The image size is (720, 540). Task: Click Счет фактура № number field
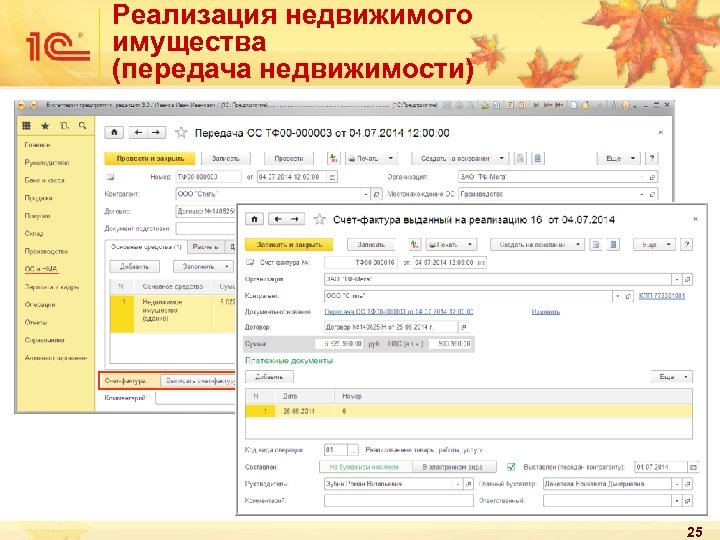pyautogui.click(x=360, y=263)
